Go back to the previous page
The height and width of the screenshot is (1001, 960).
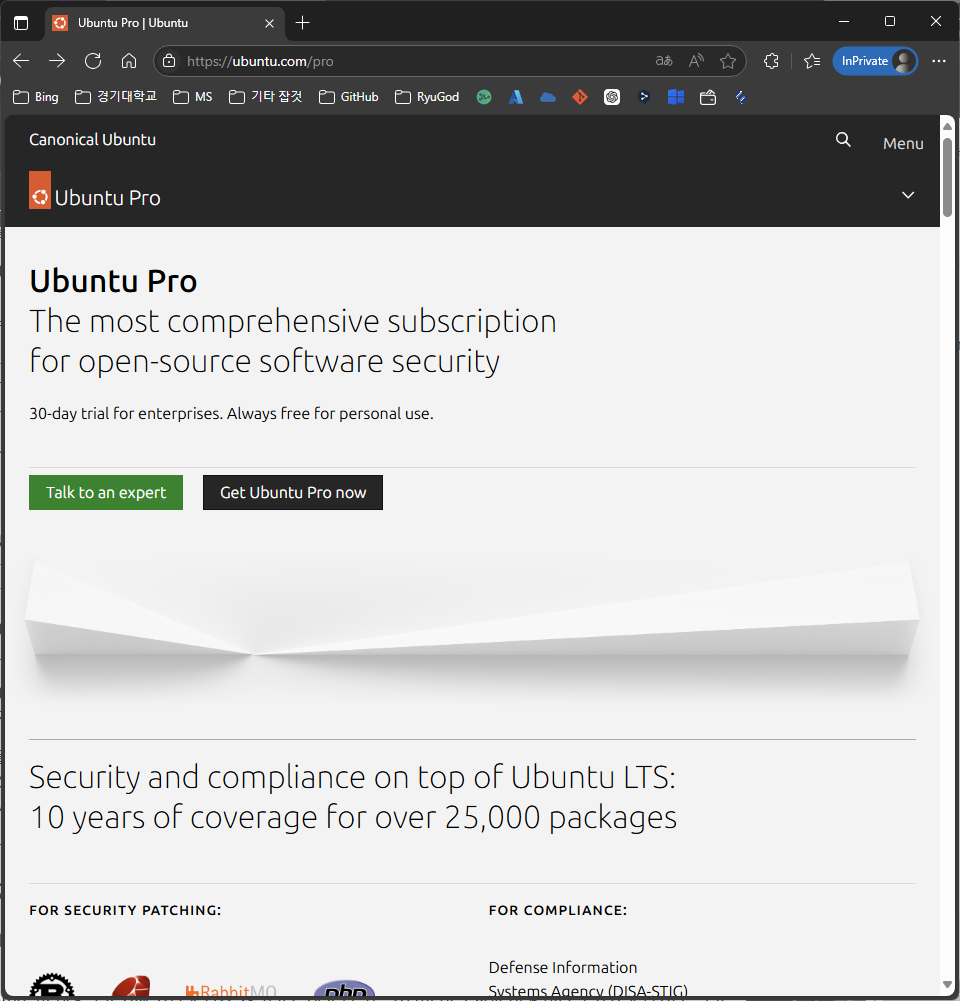21,61
